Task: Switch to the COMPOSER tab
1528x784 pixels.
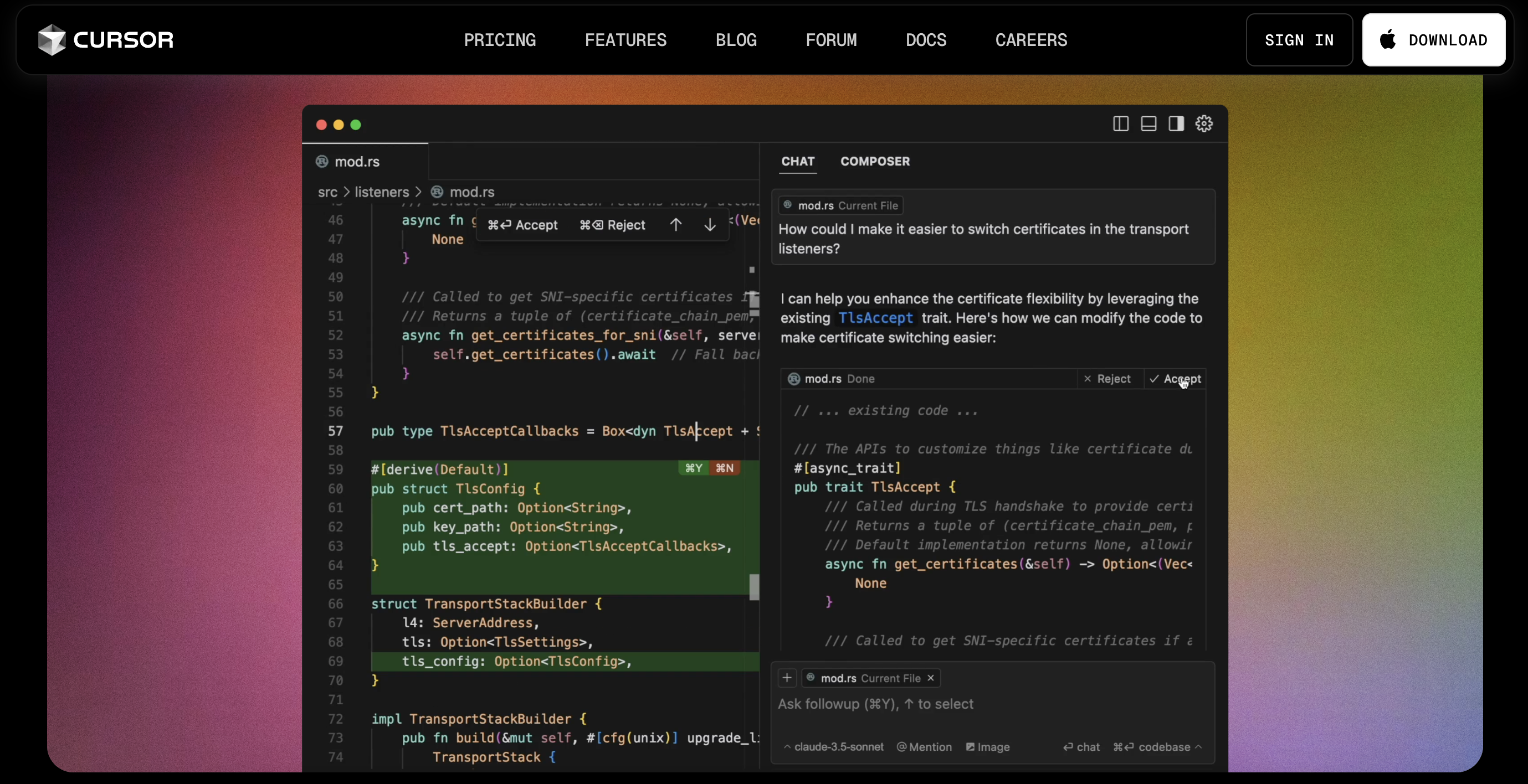Action: [874, 161]
